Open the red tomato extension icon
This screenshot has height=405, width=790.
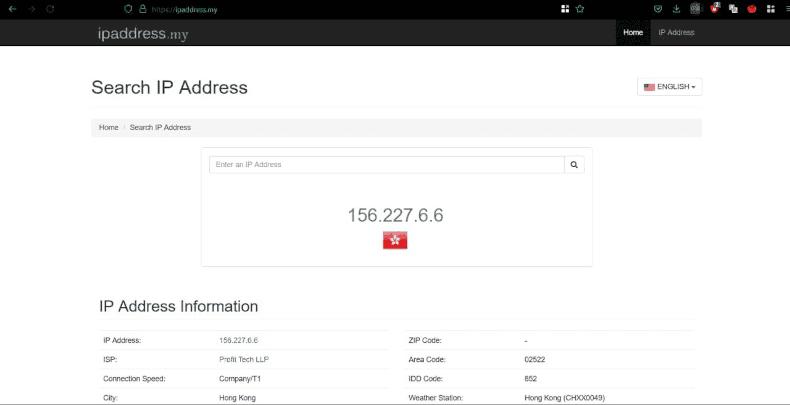click(752, 9)
